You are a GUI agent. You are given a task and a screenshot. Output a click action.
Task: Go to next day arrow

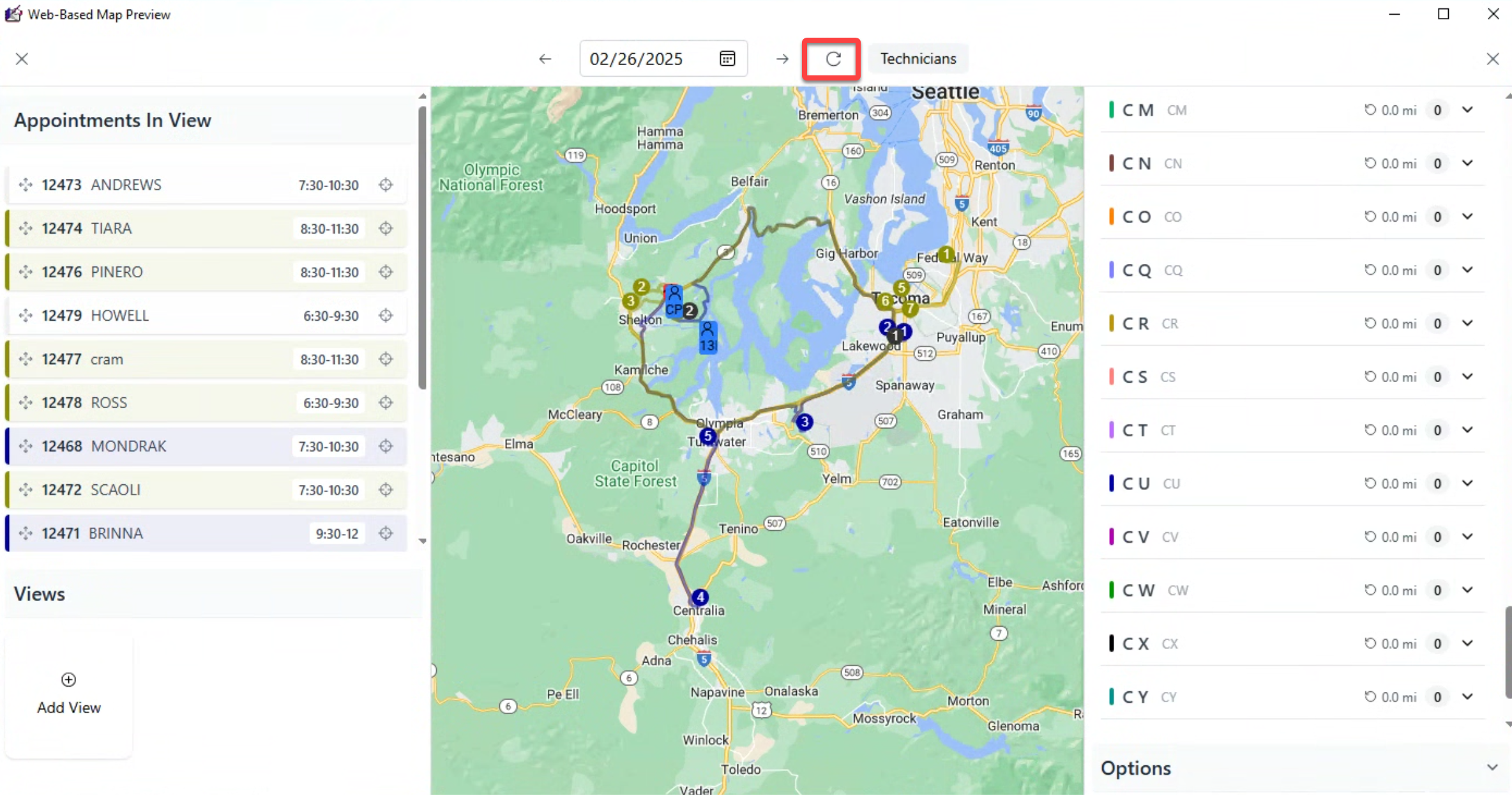click(782, 59)
